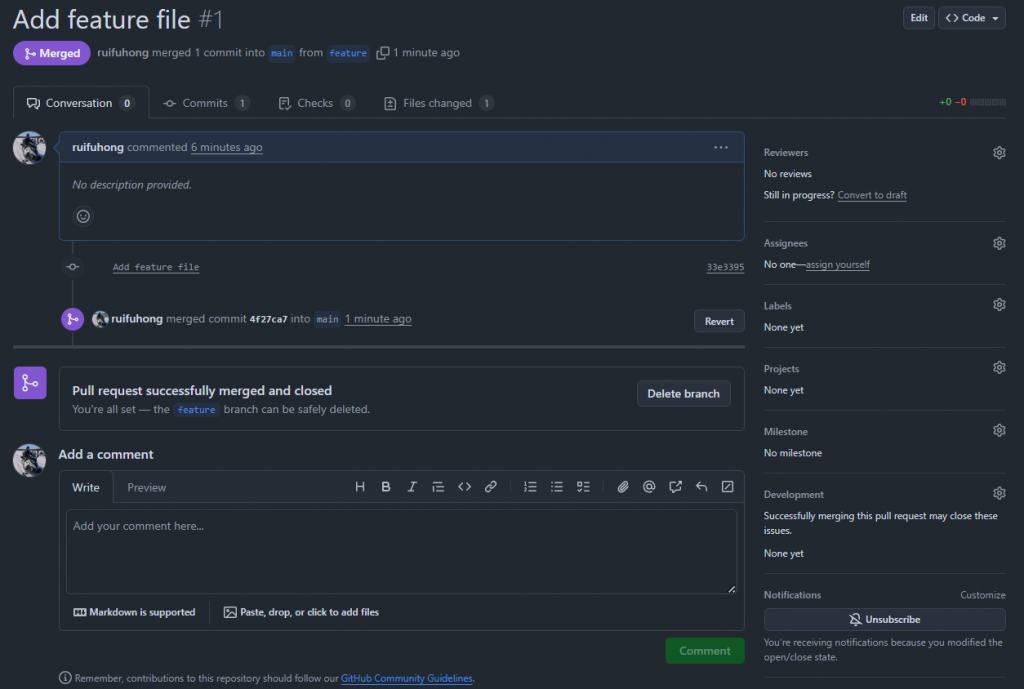
Task: Select the Preview tab in editor
Action: (146, 488)
